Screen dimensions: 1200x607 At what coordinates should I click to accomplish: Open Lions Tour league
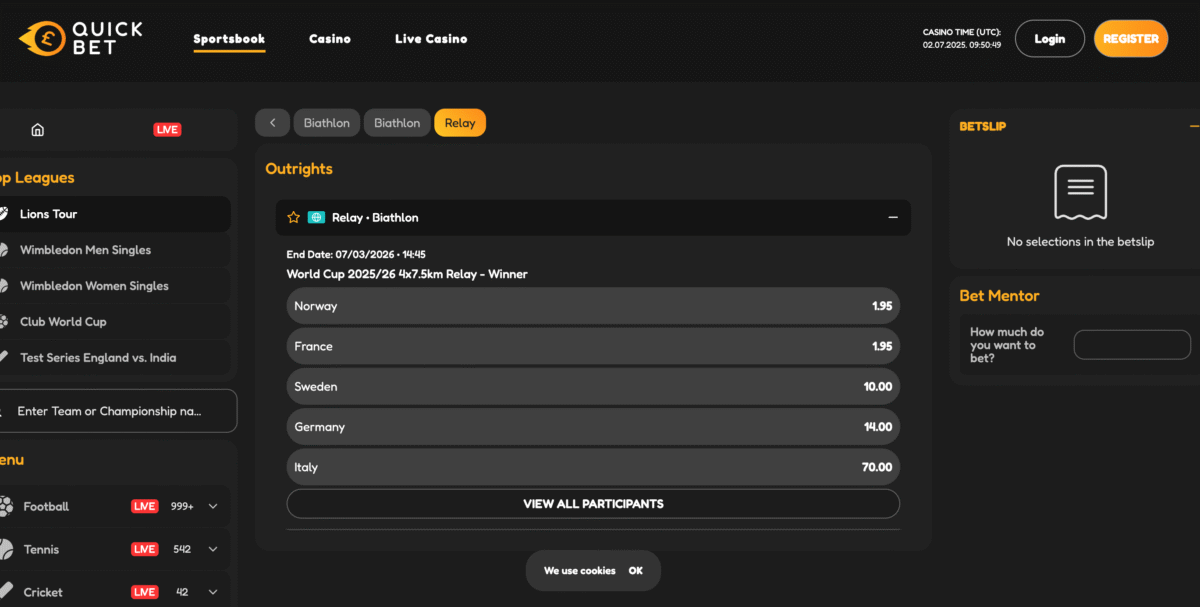coord(115,214)
